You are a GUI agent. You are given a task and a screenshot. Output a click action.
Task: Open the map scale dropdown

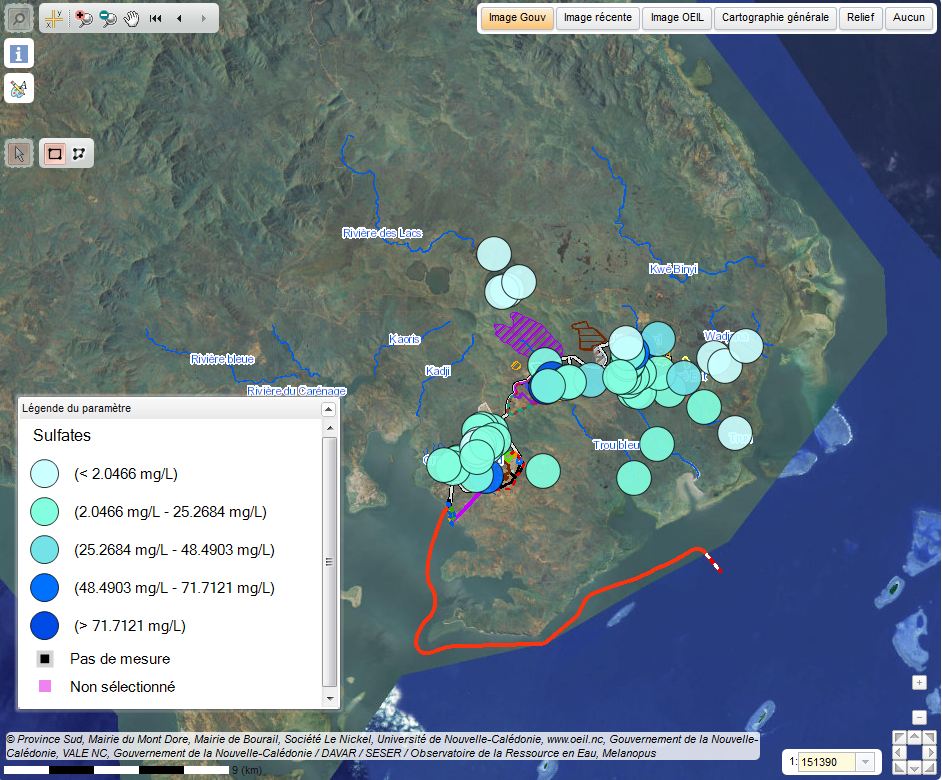click(866, 762)
